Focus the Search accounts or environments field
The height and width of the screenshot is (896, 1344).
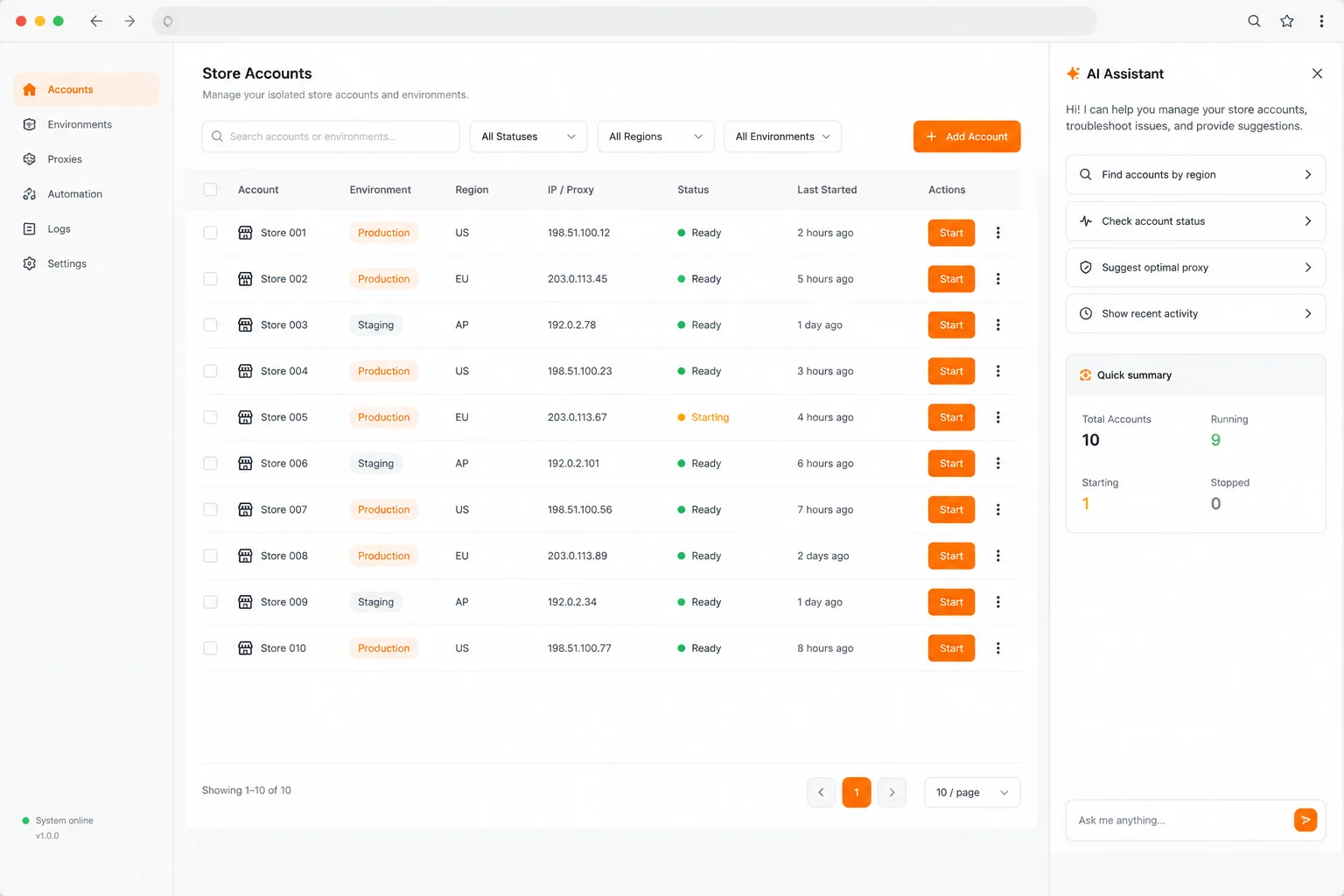(x=331, y=136)
